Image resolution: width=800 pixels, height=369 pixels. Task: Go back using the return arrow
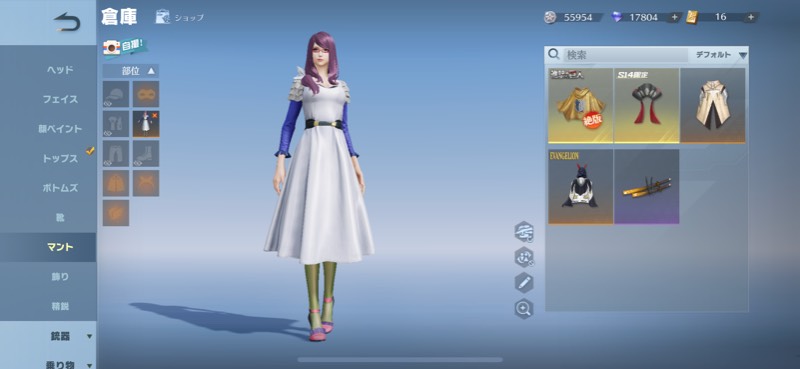coord(67,22)
